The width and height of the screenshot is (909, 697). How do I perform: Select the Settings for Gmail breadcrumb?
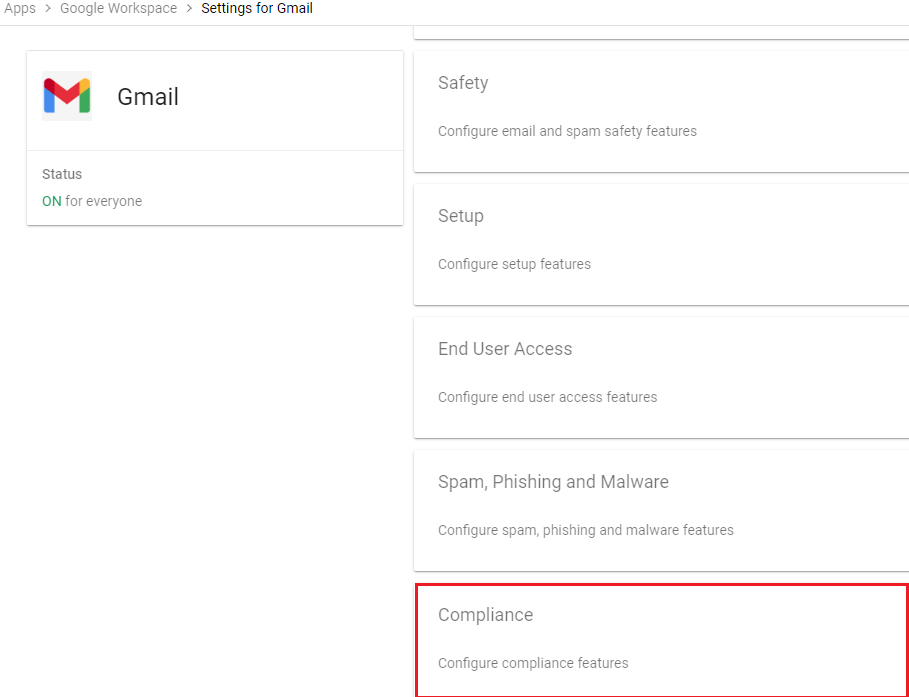pos(257,9)
